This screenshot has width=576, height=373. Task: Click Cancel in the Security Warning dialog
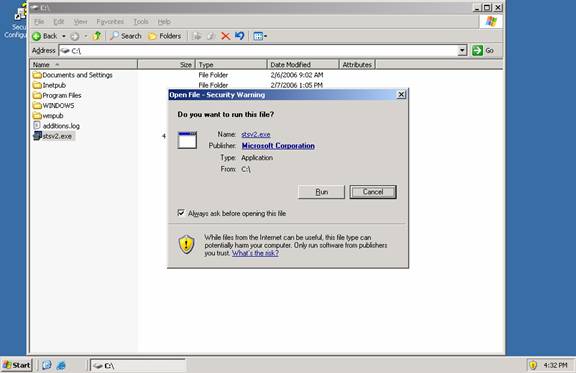(373, 192)
